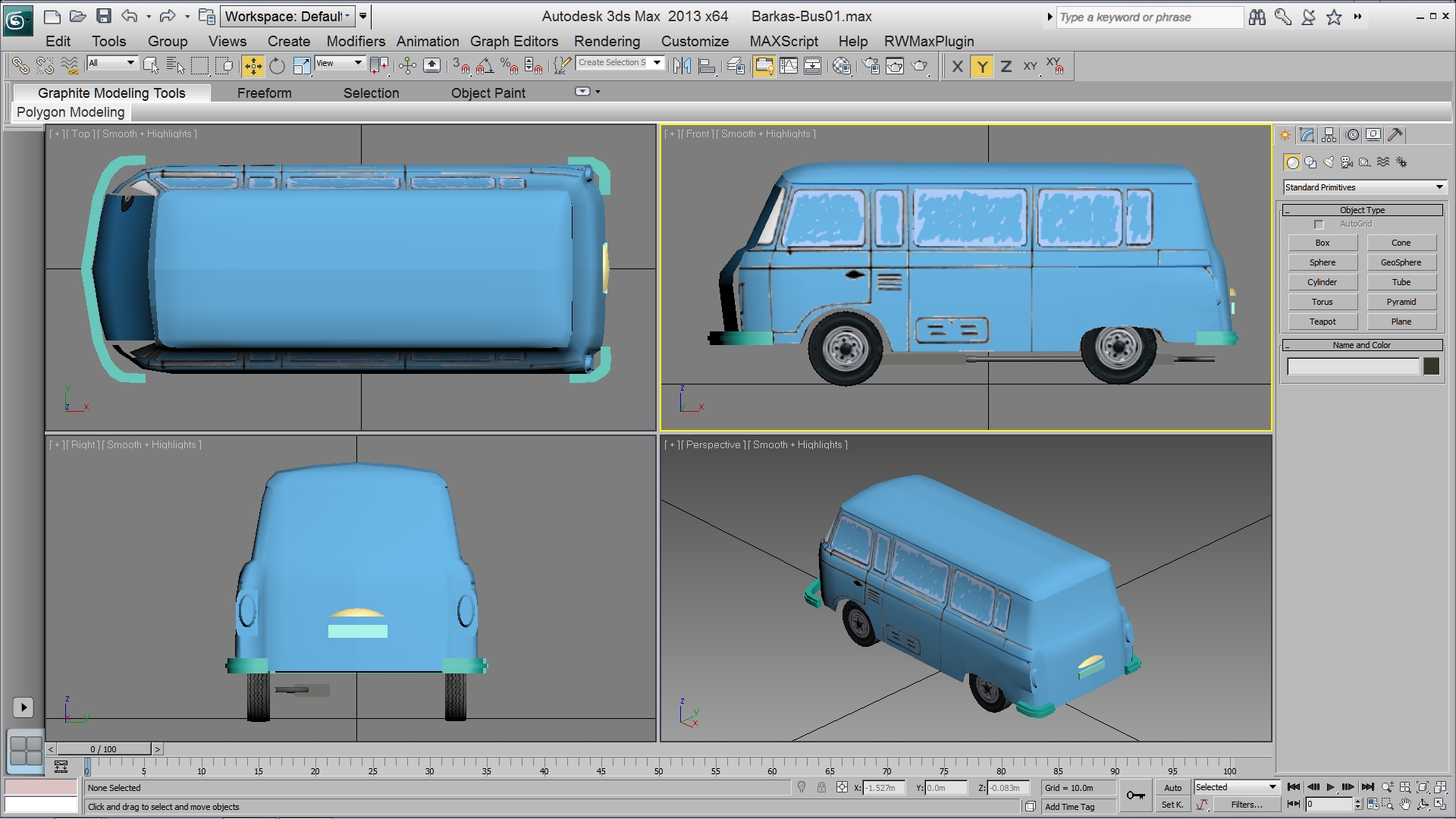Click the Mirror tool icon

click(x=682, y=67)
